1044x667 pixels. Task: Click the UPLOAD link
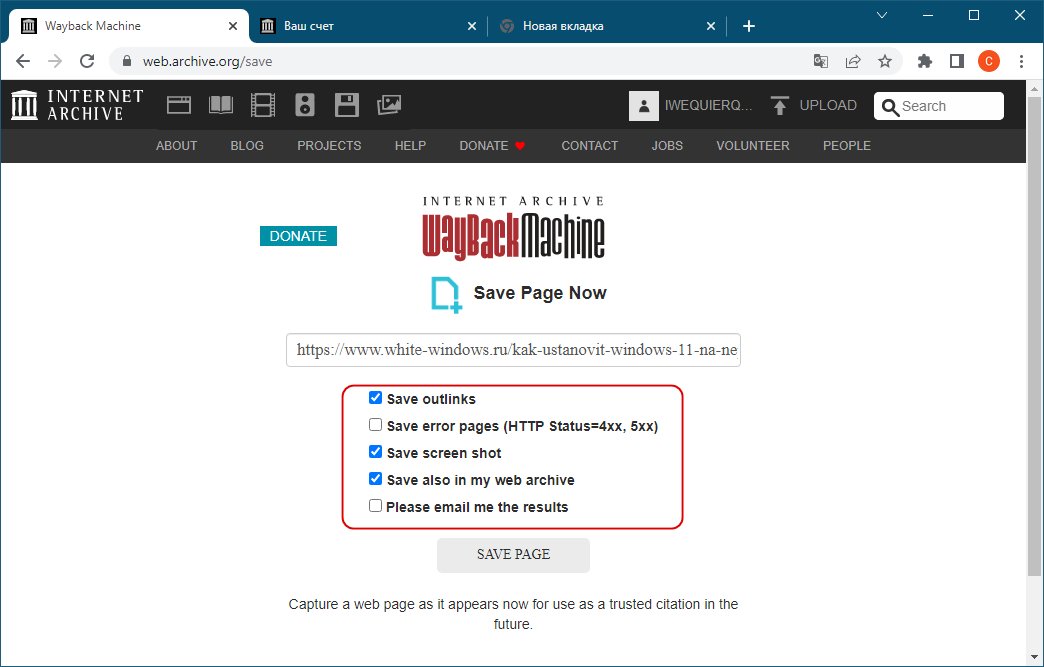click(x=828, y=106)
